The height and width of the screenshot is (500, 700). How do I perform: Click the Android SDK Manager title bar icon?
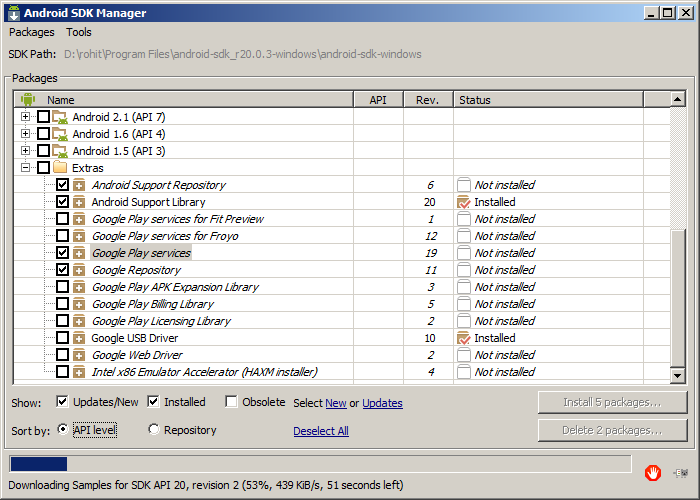click(x=14, y=12)
